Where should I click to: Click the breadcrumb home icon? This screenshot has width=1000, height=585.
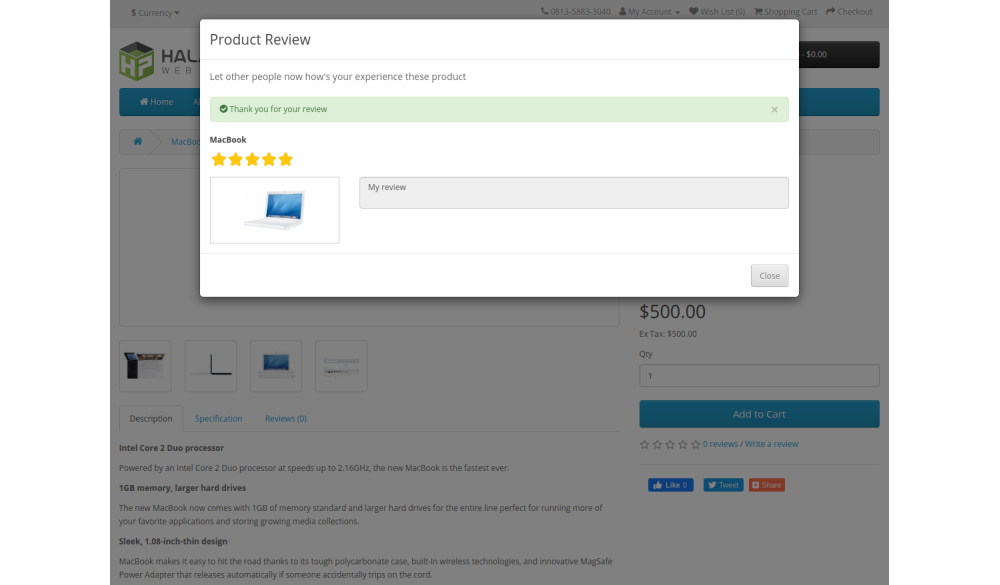pyautogui.click(x=137, y=142)
